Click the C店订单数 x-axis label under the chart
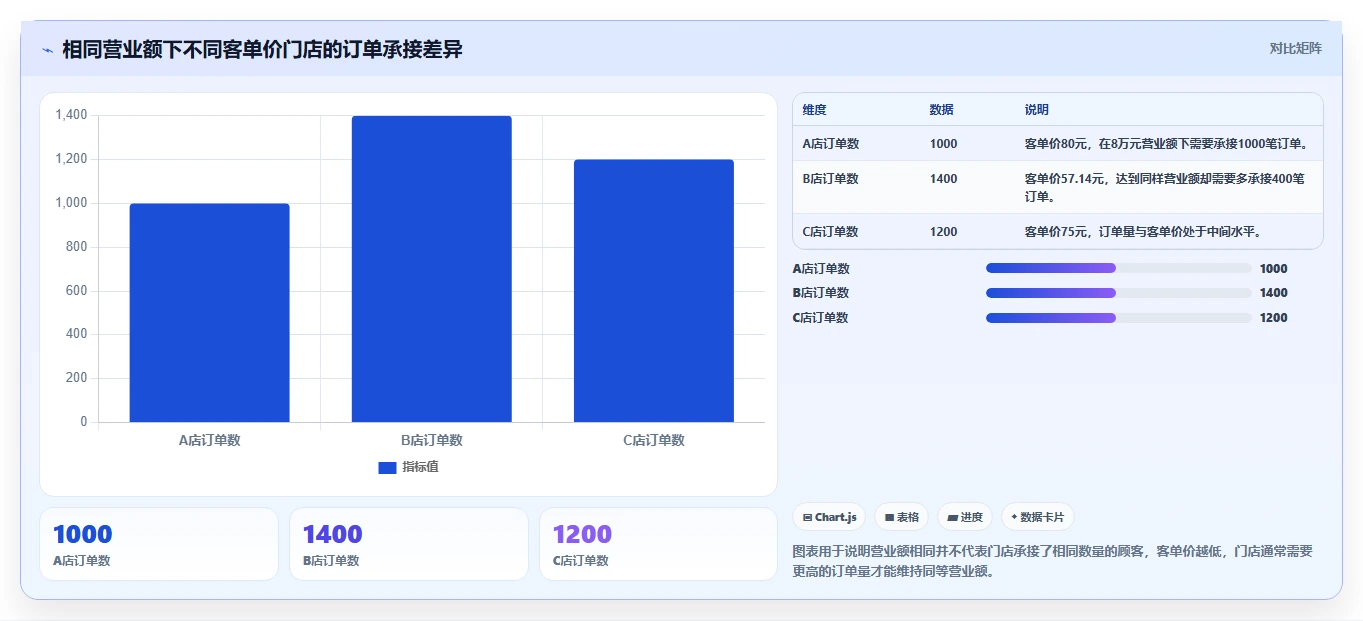 653,440
